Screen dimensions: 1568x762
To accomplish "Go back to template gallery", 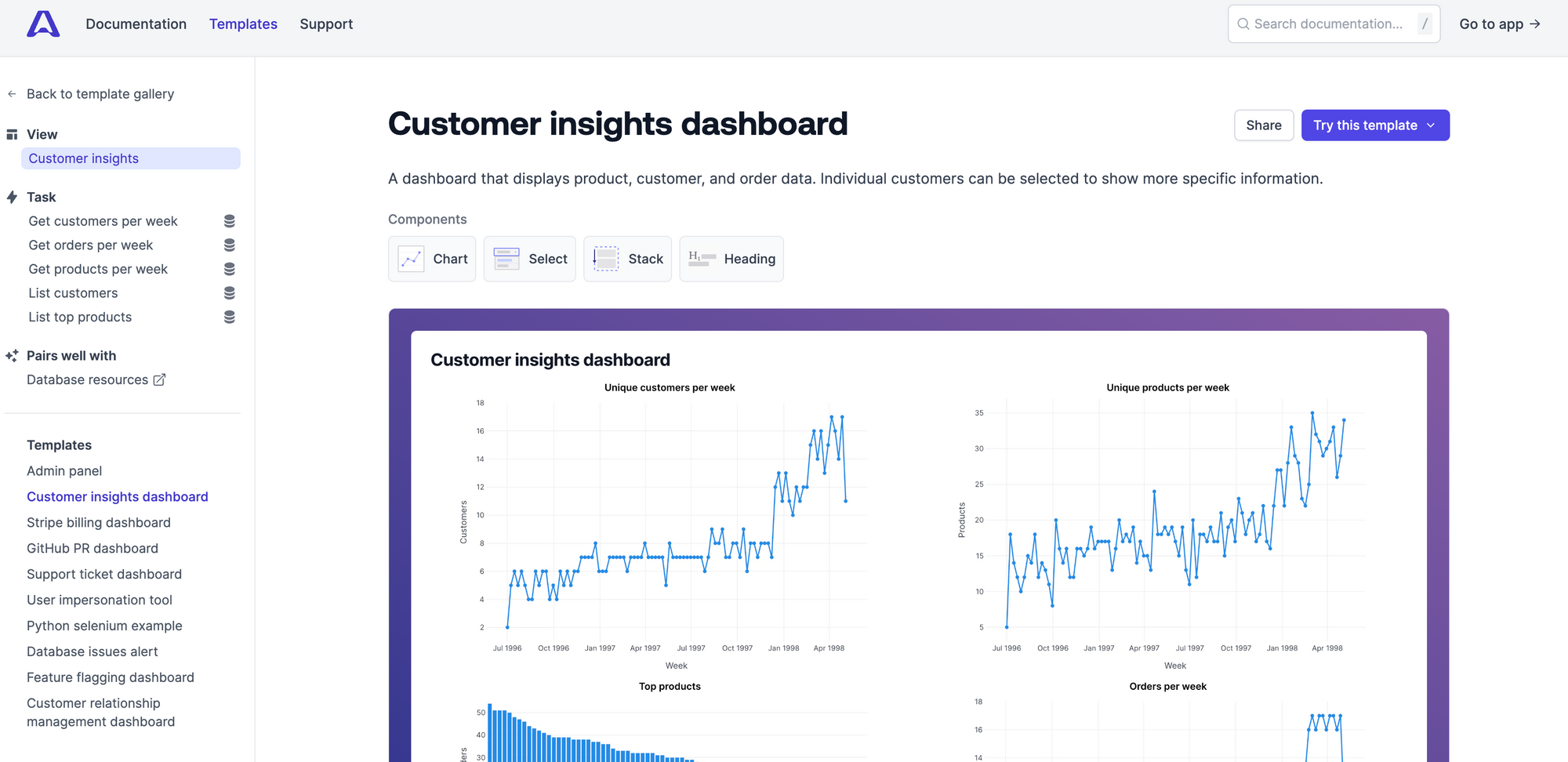I will pos(100,94).
